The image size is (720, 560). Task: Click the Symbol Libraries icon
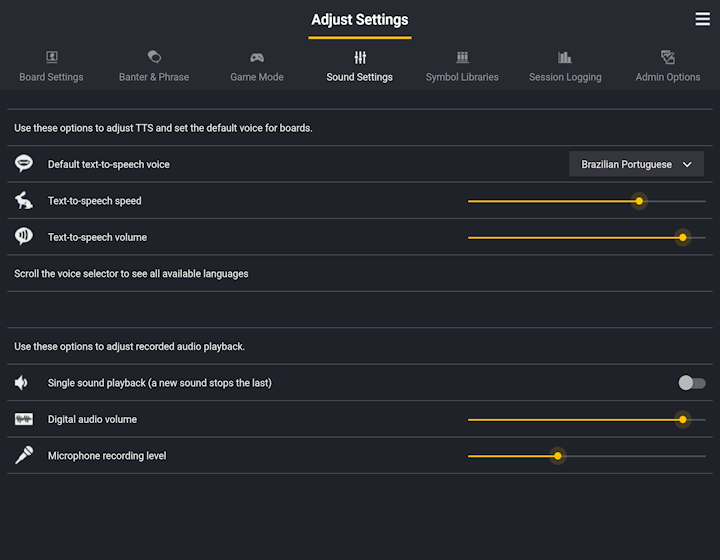462,57
